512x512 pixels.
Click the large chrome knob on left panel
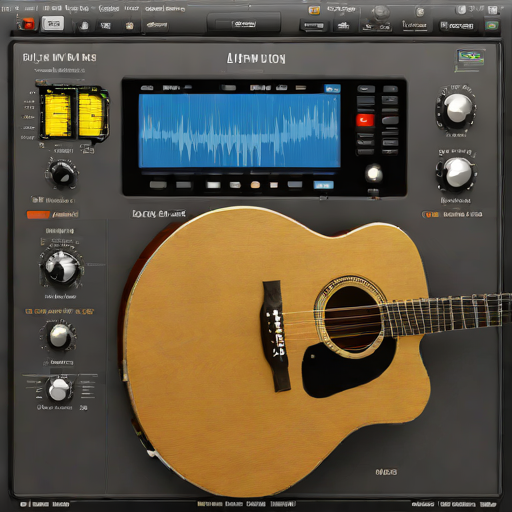pyautogui.click(x=61, y=268)
